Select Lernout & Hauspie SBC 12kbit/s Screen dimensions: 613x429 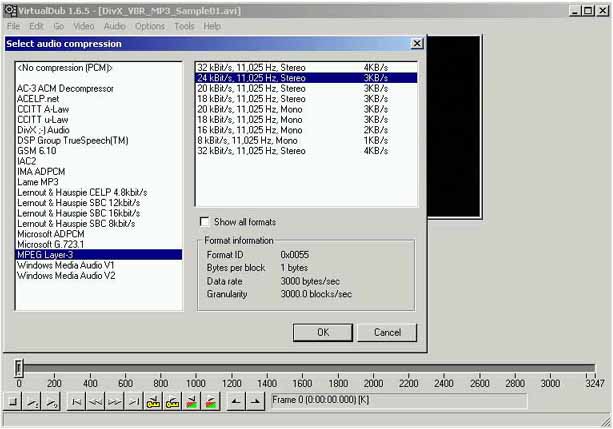[x=99, y=203]
